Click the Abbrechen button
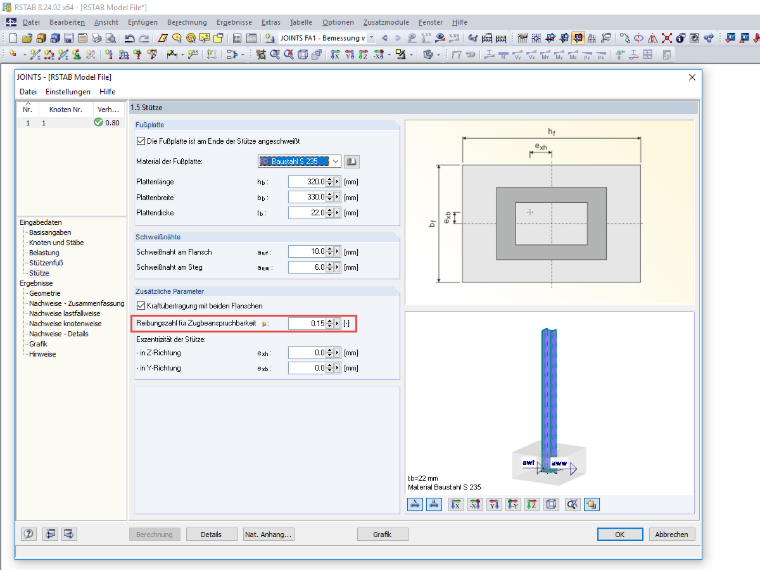Viewport: 760px width, 570px height. [x=672, y=534]
